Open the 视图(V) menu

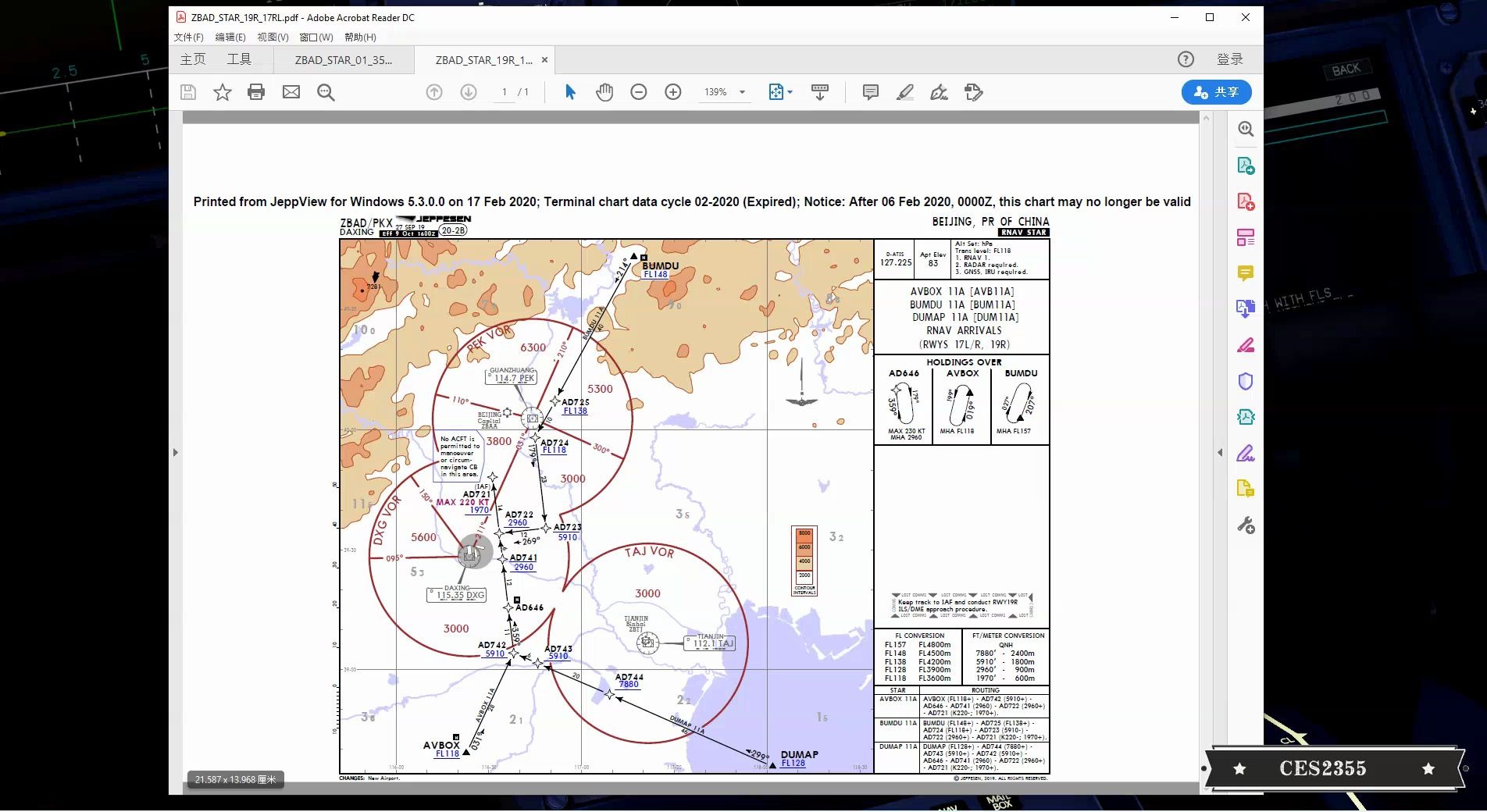pos(273,37)
